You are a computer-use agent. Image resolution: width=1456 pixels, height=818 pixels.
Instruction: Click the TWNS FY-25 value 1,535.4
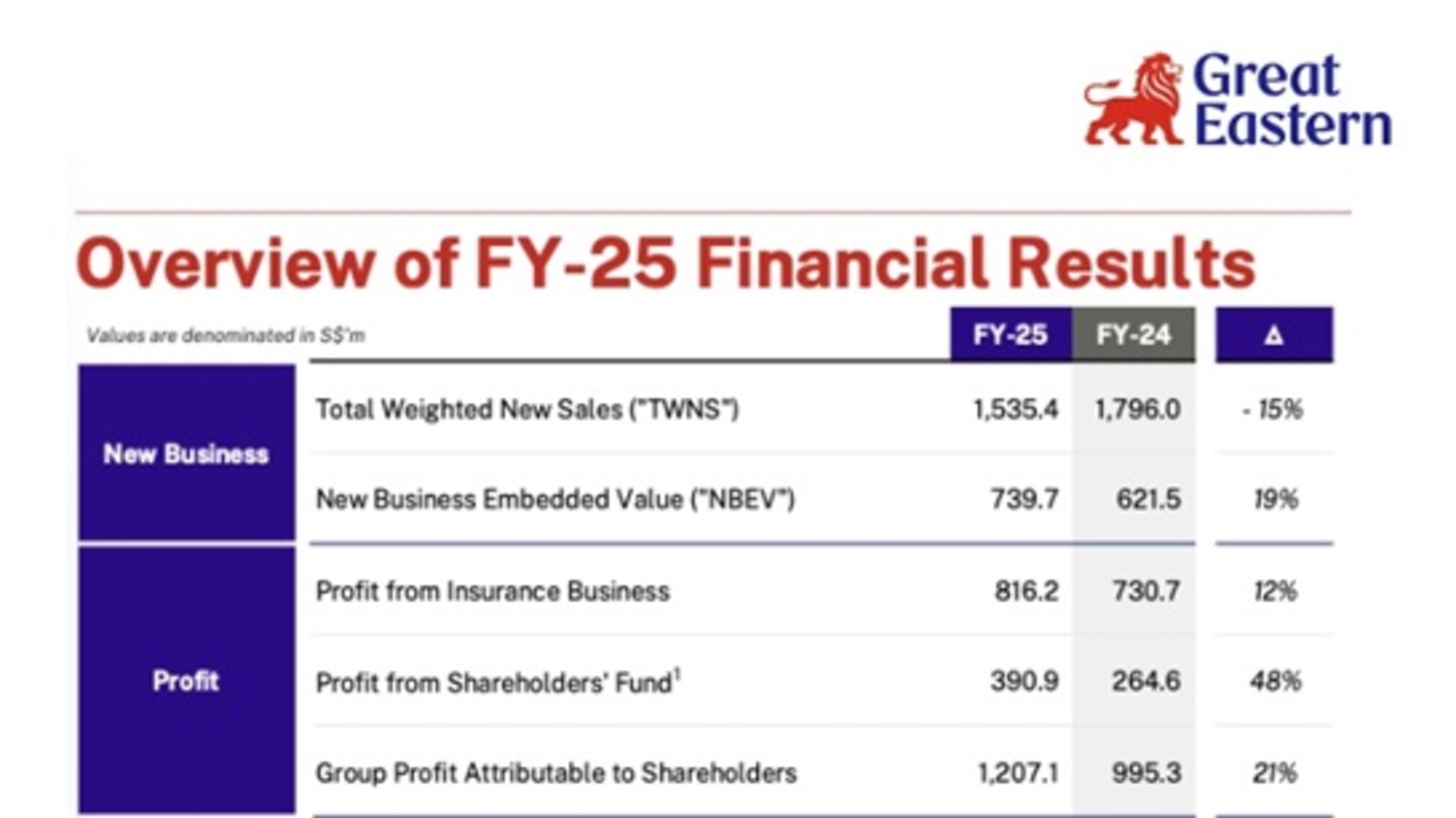coord(1016,409)
